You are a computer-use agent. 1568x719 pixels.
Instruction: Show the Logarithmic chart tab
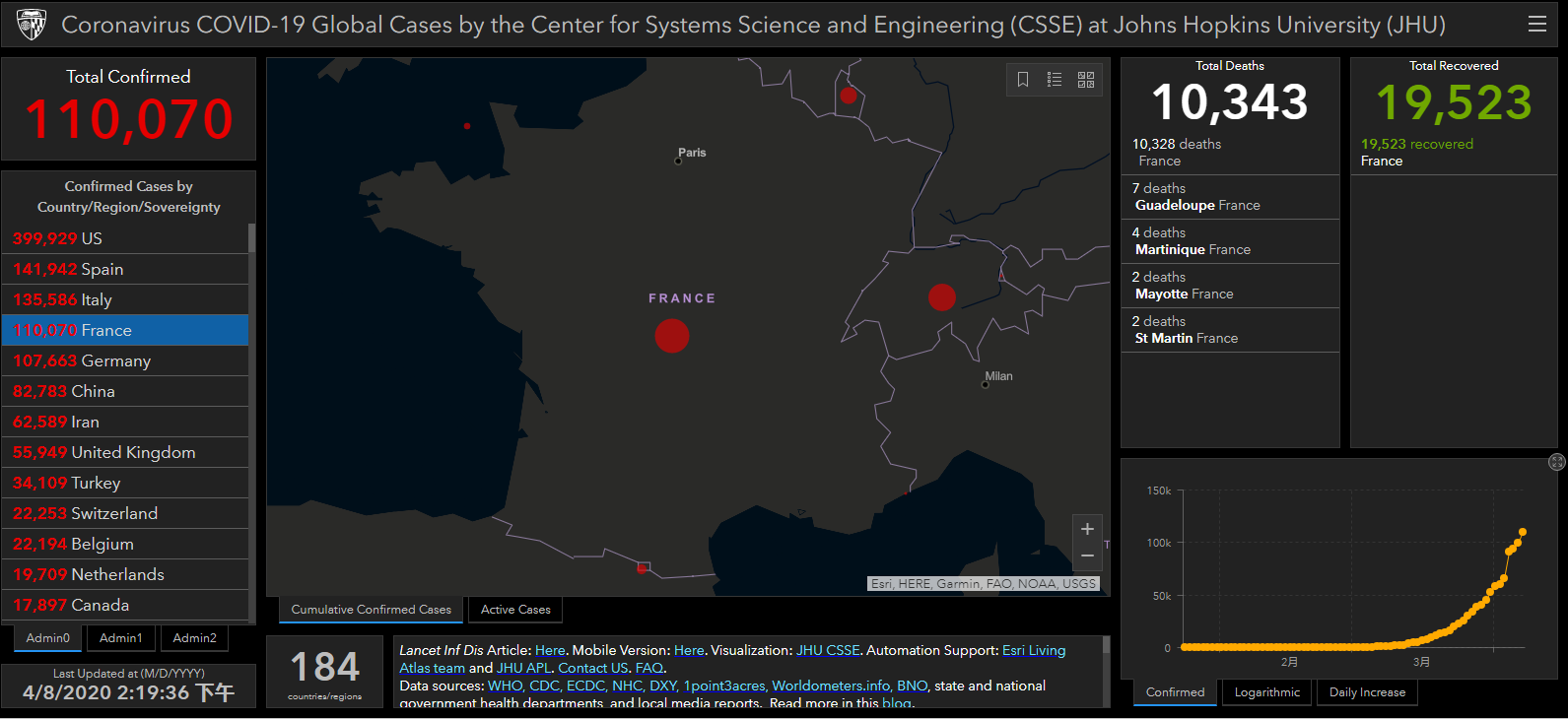1266,692
